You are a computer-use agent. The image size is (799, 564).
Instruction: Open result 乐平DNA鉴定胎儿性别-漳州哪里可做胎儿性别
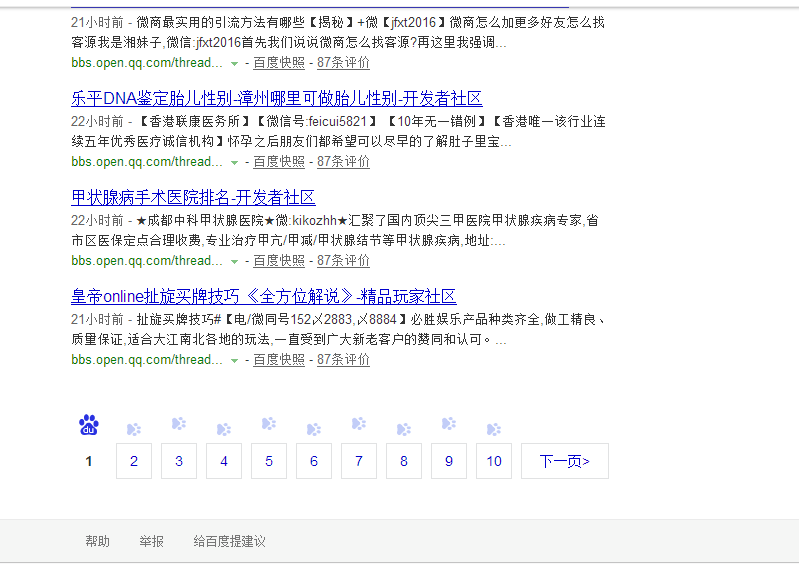coord(277,98)
